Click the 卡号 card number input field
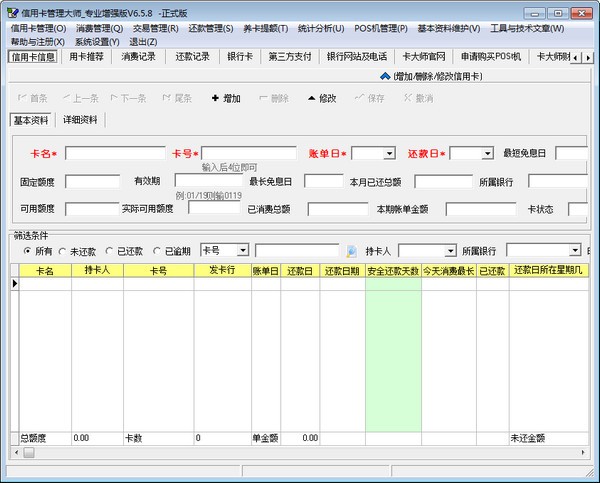The height and width of the screenshot is (483, 600). click(x=249, y=153)
